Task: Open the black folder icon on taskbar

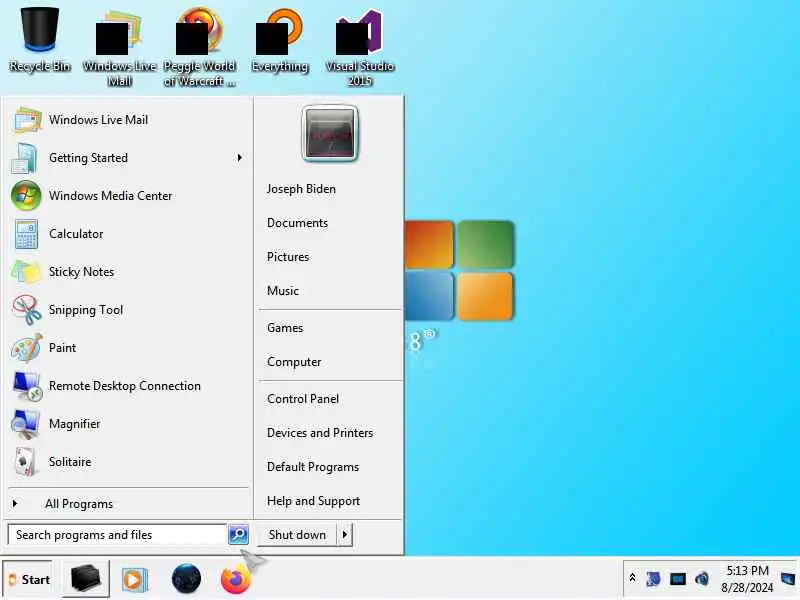Action: (x=86, y=579)
